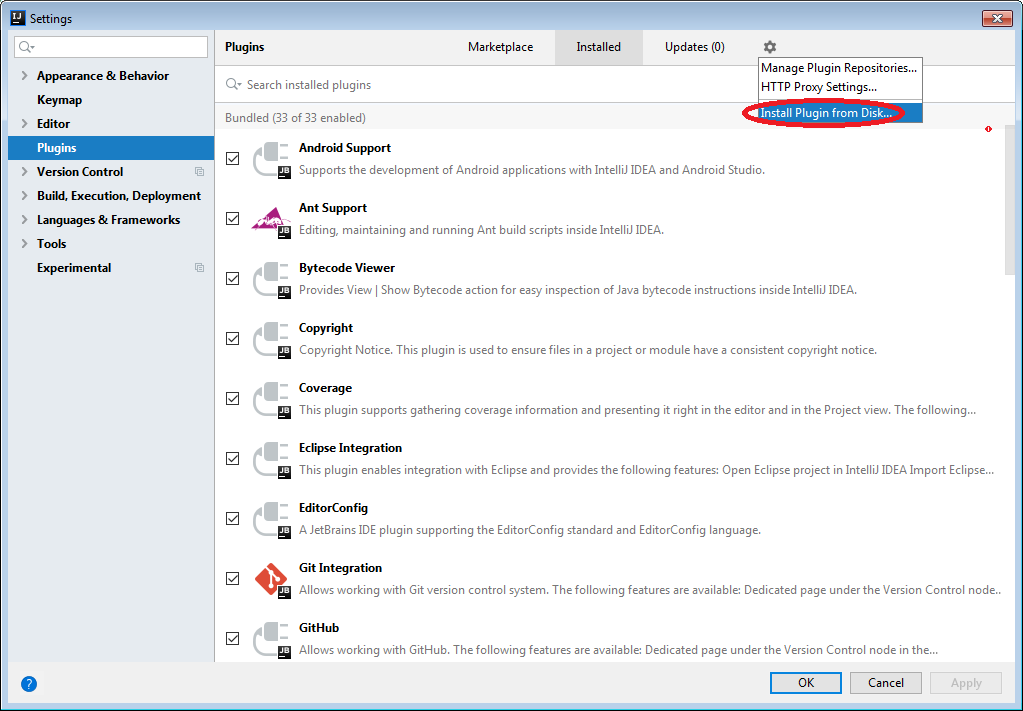
Task: Click the Git Integration plugin icon
Action: point(270,579)
